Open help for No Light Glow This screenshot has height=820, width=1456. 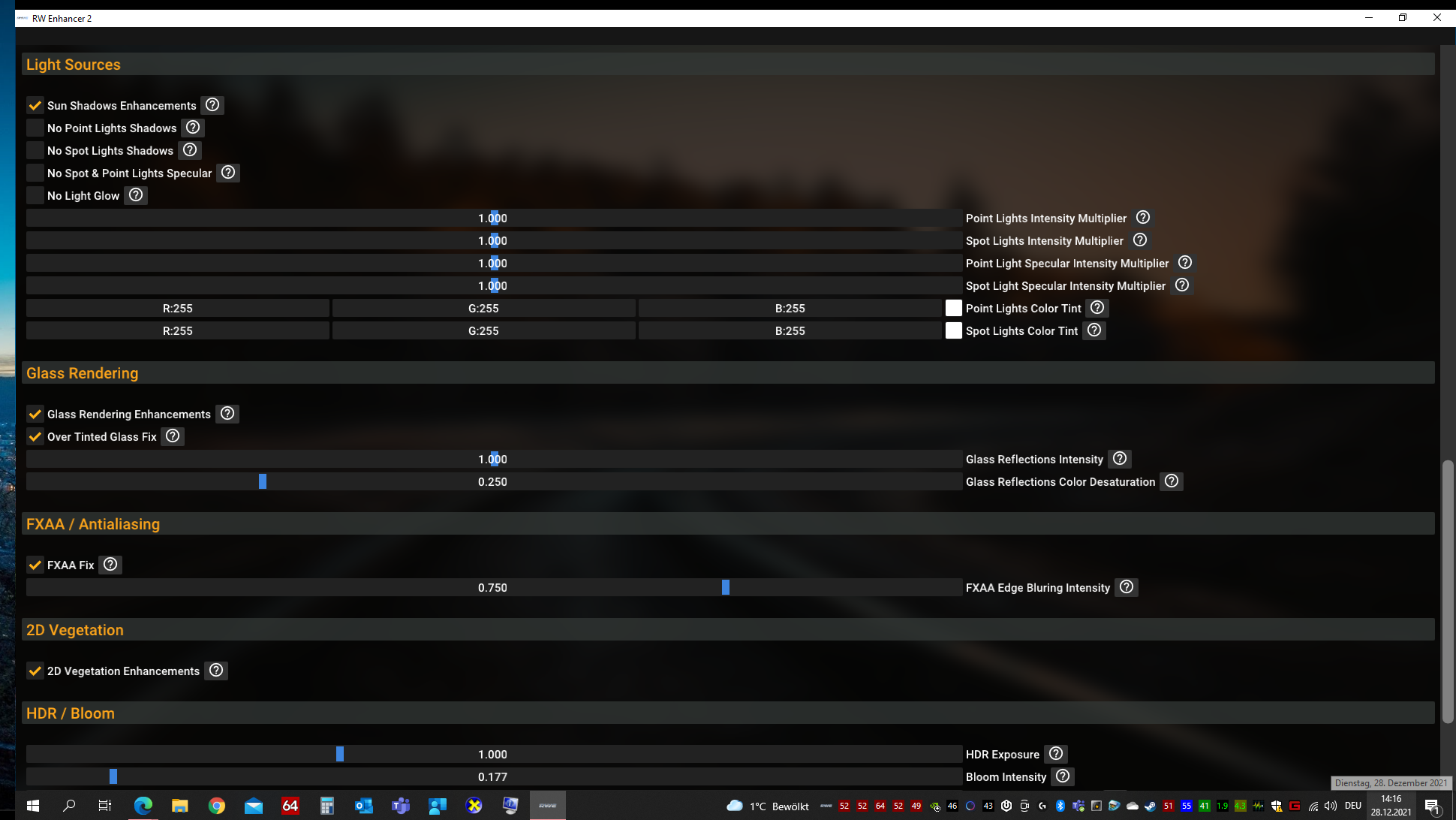click(x=136, y=195)
